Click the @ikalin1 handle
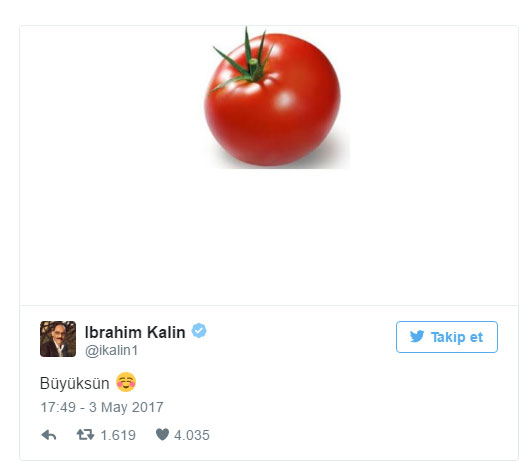The image size is (521, 461). [x=111, y=350]
